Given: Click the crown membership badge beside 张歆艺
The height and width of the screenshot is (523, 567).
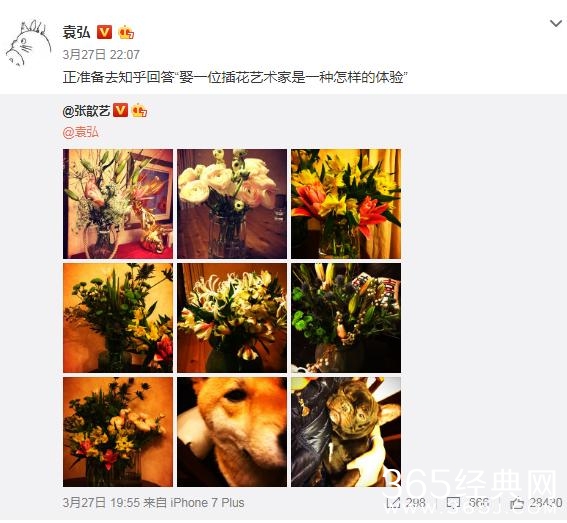Looking at the screenshot, I should click(139, 110).
